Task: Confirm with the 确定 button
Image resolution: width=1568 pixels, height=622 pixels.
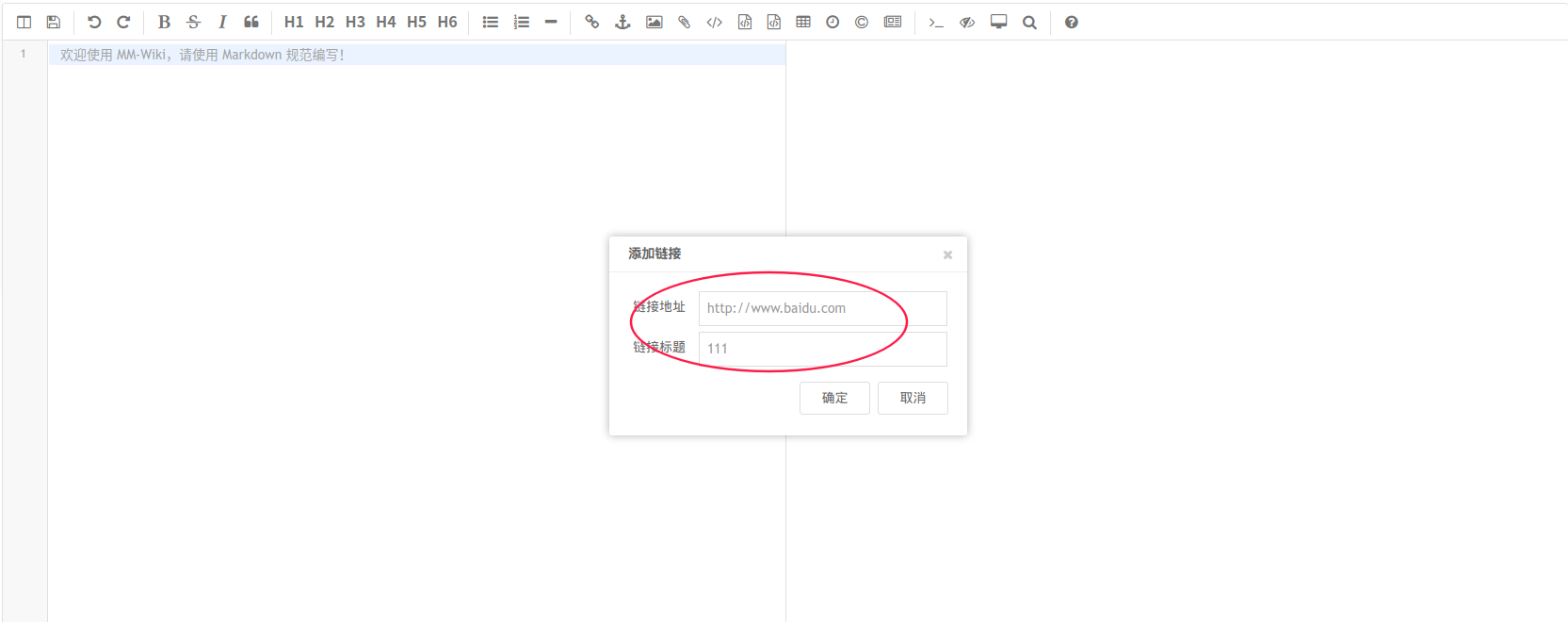Action: 834,398
